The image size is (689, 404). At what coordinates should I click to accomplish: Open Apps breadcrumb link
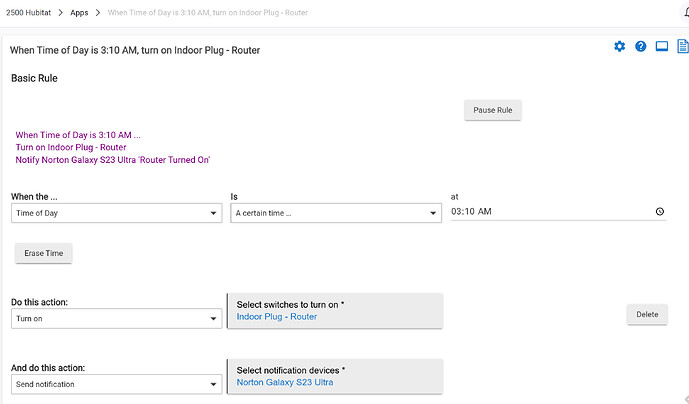79,13
